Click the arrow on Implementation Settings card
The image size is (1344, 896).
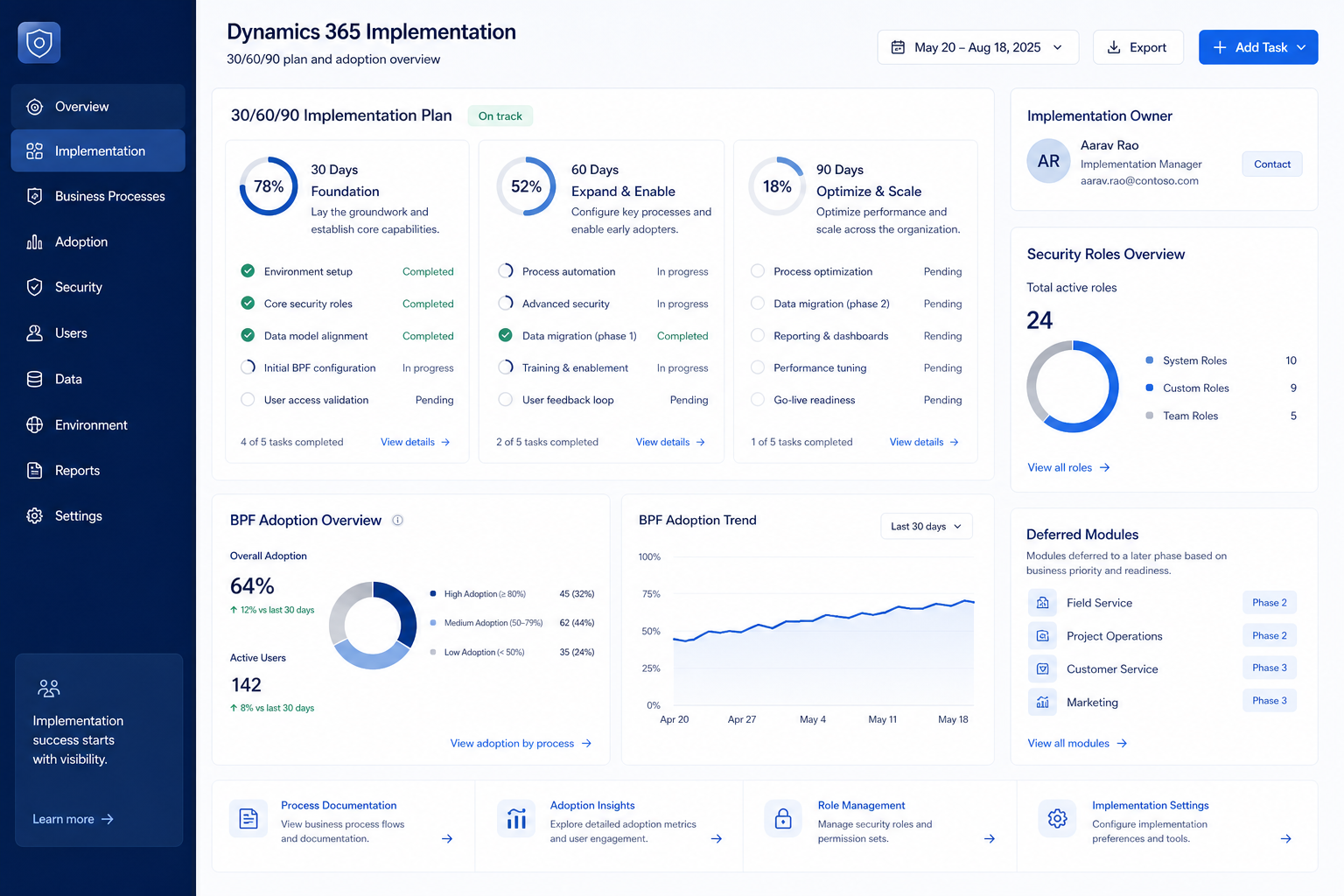pos(1286,838)
